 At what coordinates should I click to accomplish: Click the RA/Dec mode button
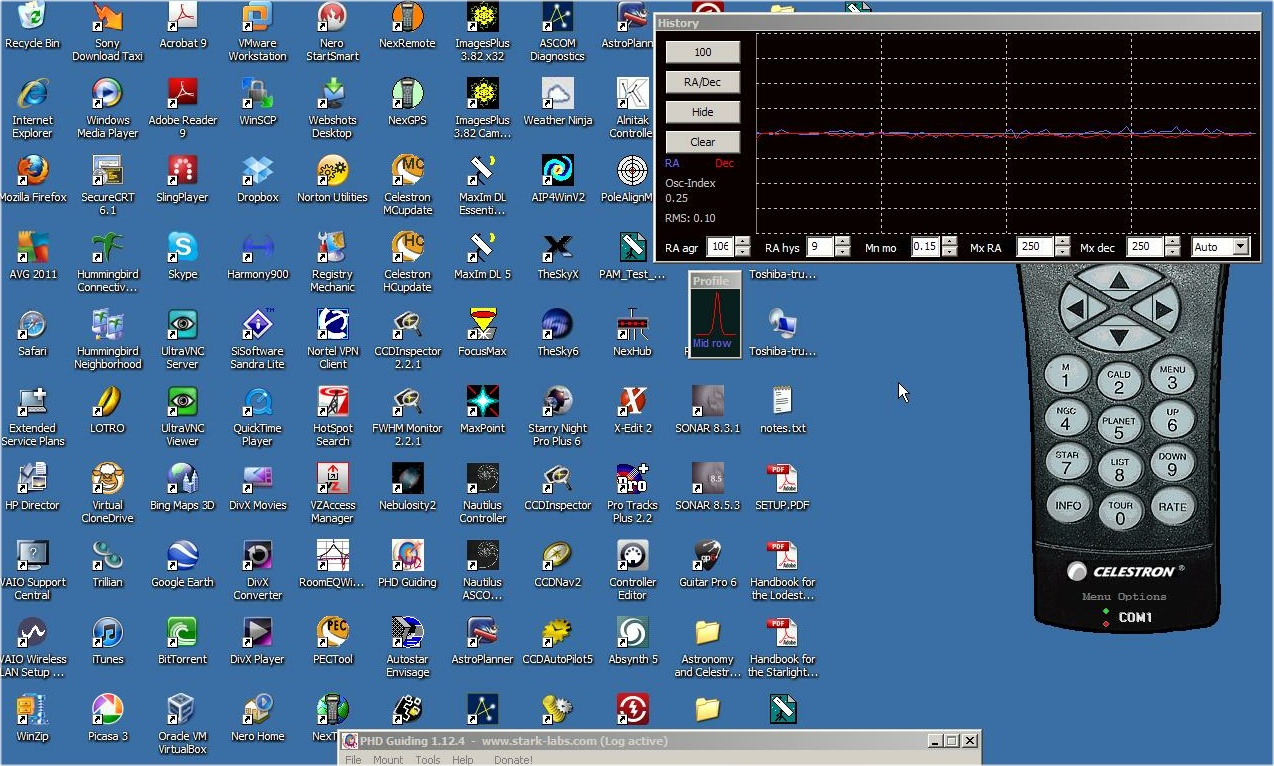point(703,82)
